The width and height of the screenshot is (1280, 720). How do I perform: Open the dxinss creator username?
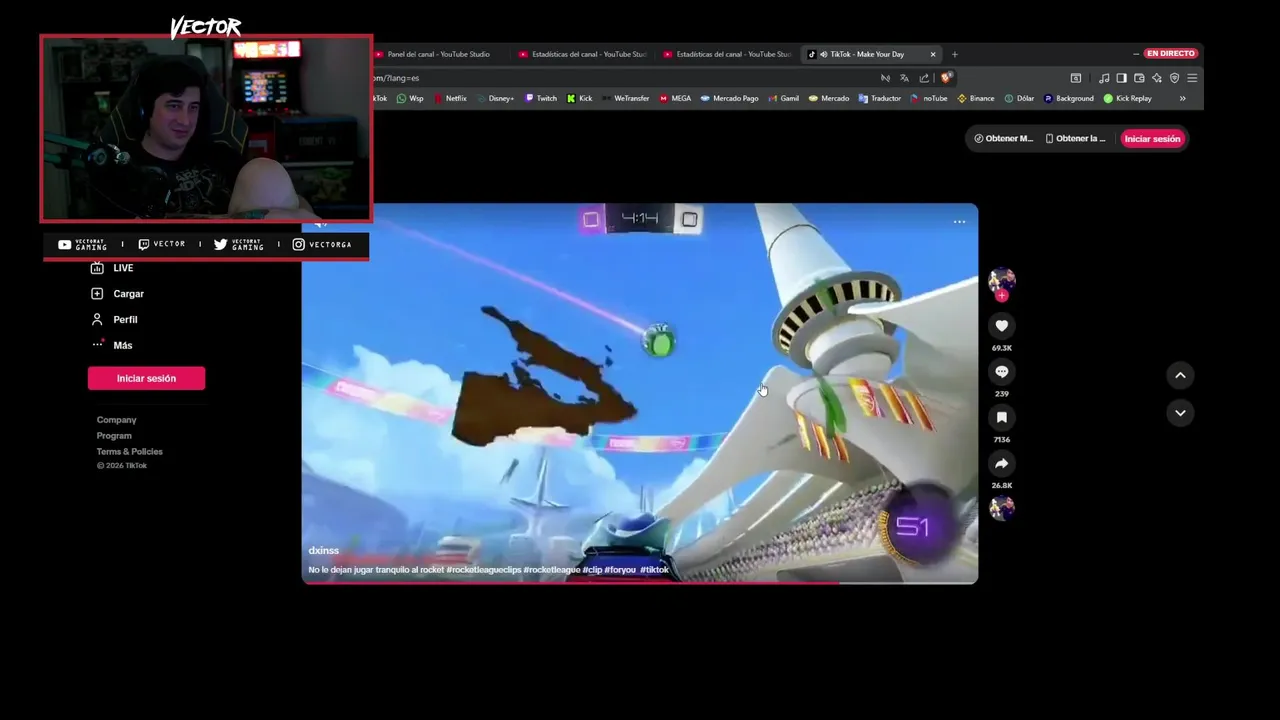tap(323, 551)
